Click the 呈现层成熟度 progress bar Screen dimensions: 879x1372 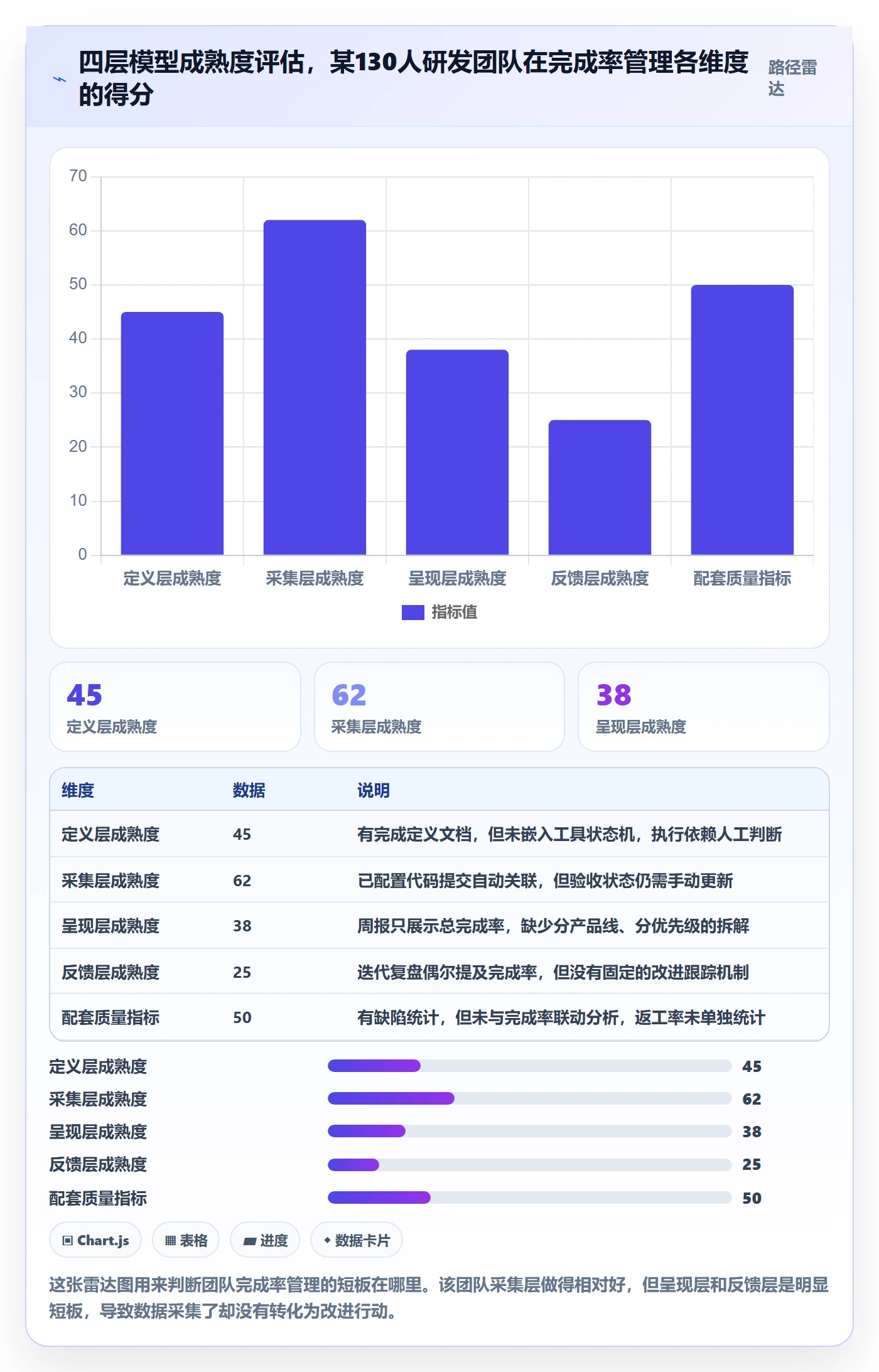(x=530, y=1131)
